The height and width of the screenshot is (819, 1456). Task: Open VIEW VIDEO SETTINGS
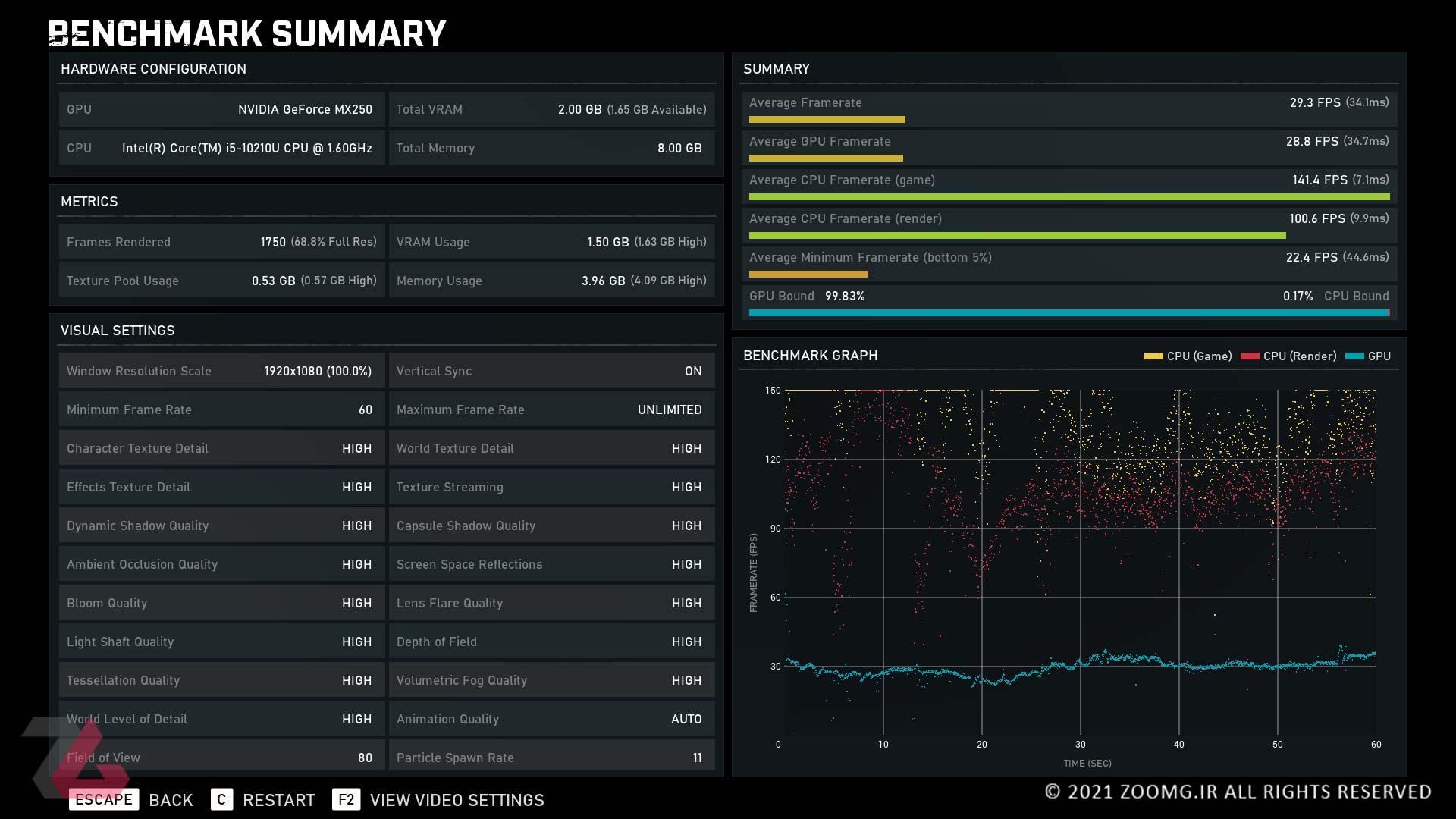[457, 800]
